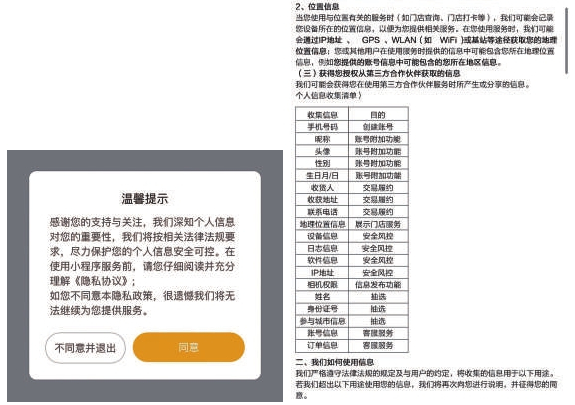Screen dimensions: 575x405
Task: Click the line starting 我们严格遵守法律法规的规定
Action: 425,373
